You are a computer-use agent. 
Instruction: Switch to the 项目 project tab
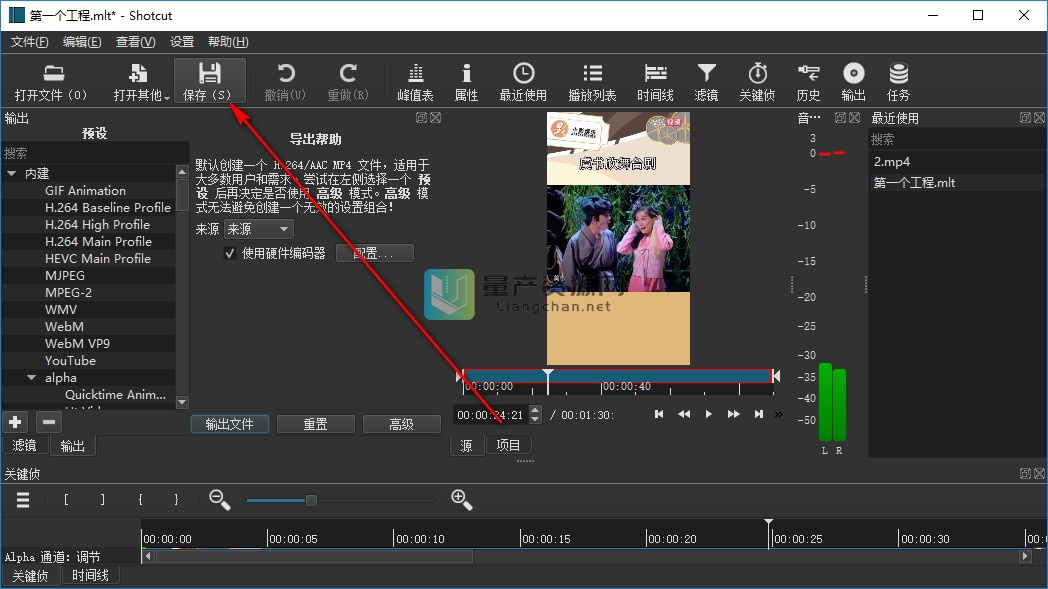tap(508, 445)
